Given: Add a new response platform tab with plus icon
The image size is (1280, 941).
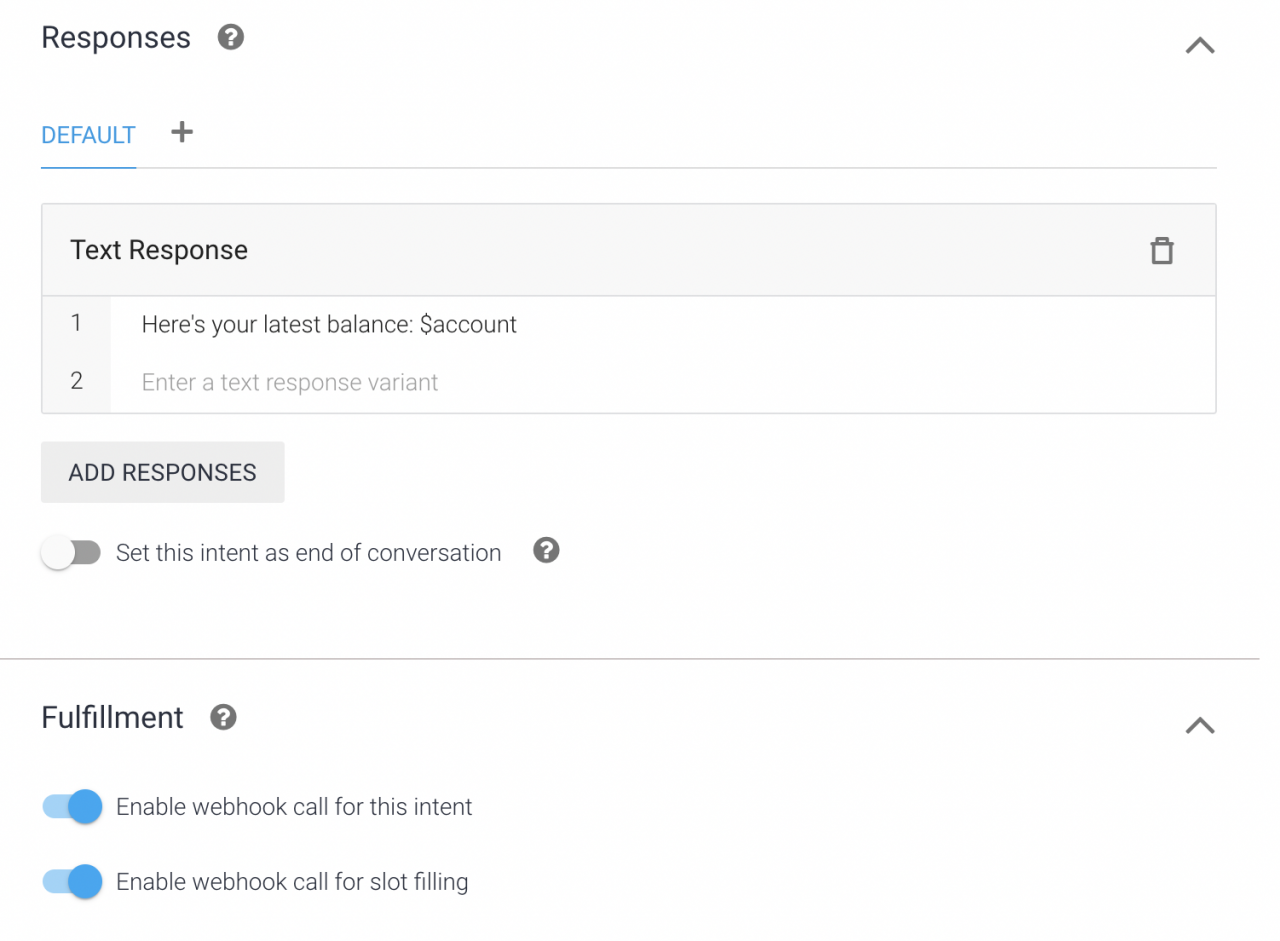Looking at the screenshot, I should pos(181,132).
